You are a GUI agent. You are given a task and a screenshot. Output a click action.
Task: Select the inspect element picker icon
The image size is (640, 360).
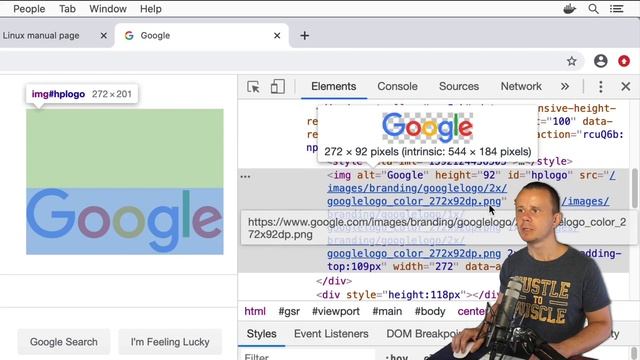click(253, 87)
